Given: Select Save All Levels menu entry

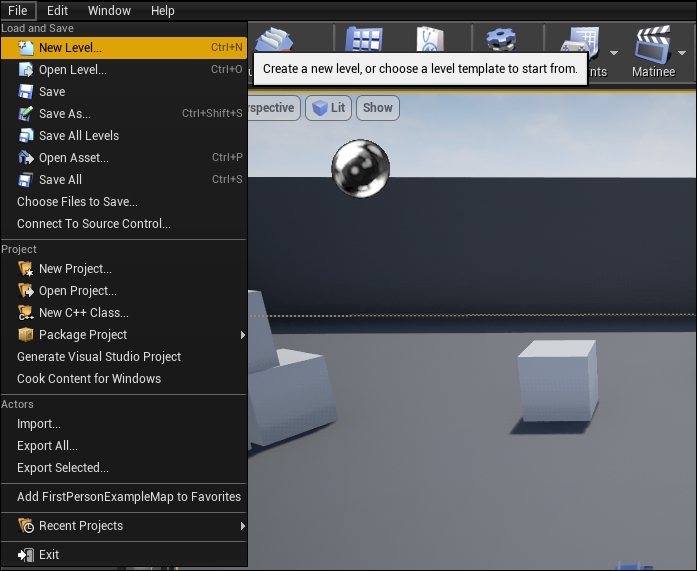Looking at the screenshot, I should 78,136.
